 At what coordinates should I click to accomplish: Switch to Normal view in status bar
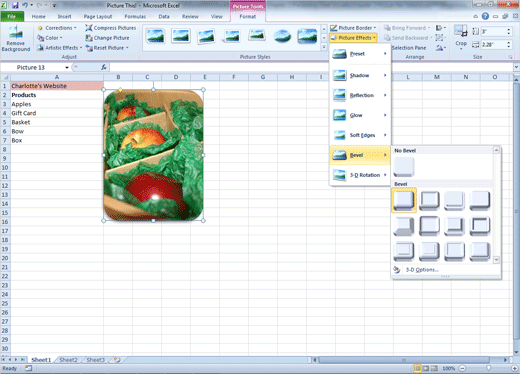417,368
